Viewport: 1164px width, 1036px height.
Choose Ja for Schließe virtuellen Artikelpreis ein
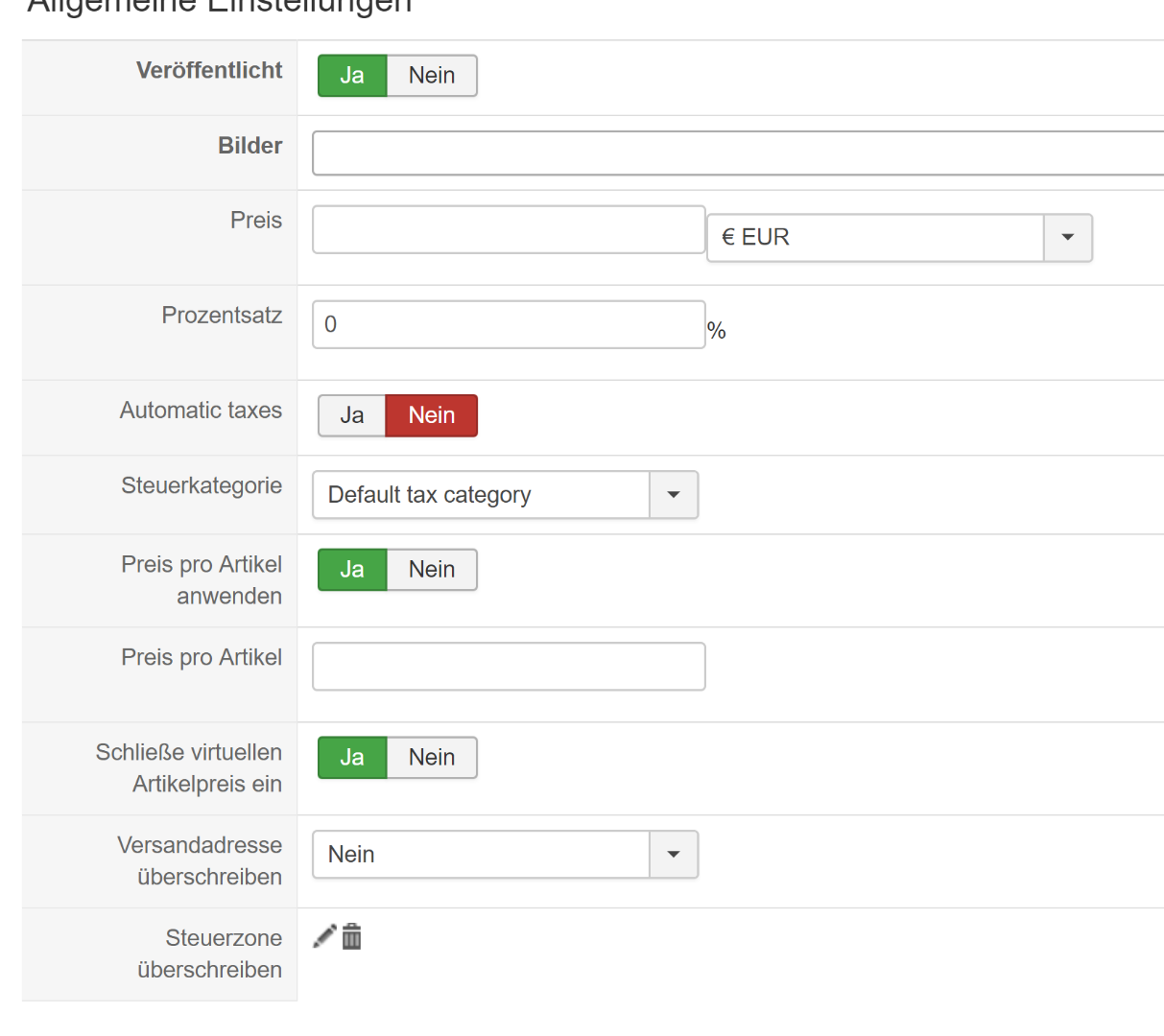click(352, 758)
